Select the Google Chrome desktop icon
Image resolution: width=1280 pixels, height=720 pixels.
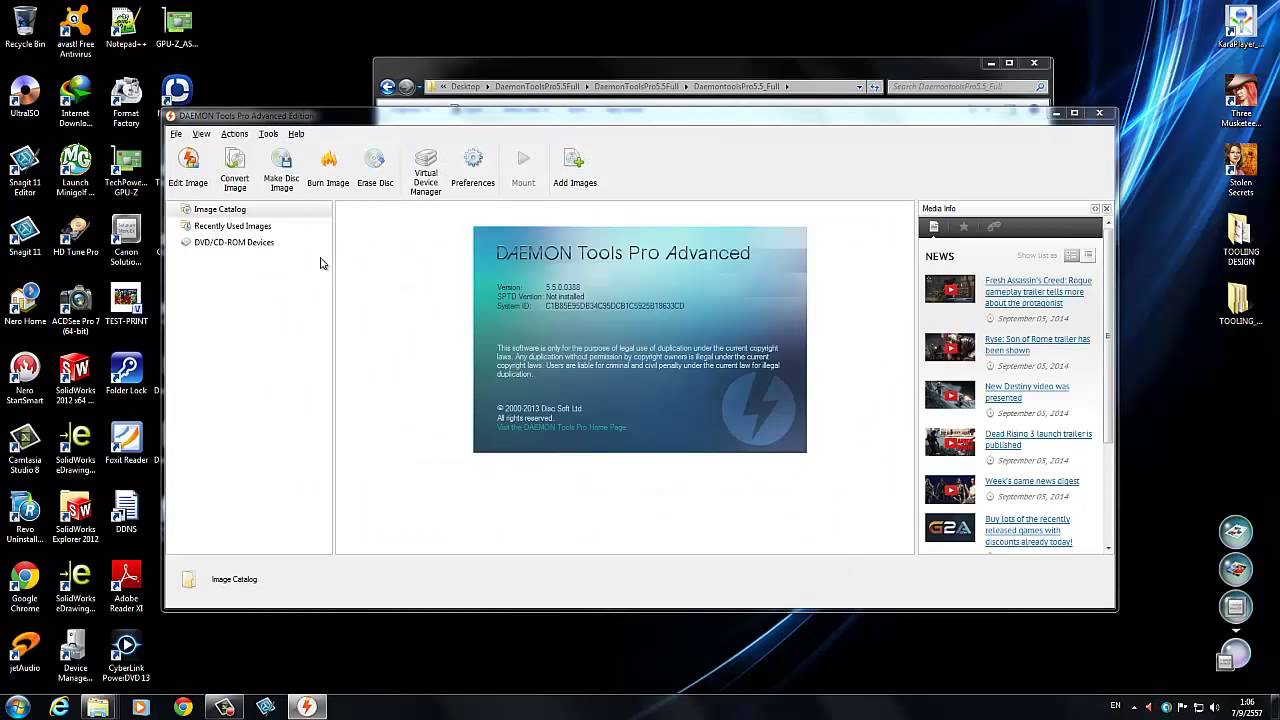coord(25,587)
